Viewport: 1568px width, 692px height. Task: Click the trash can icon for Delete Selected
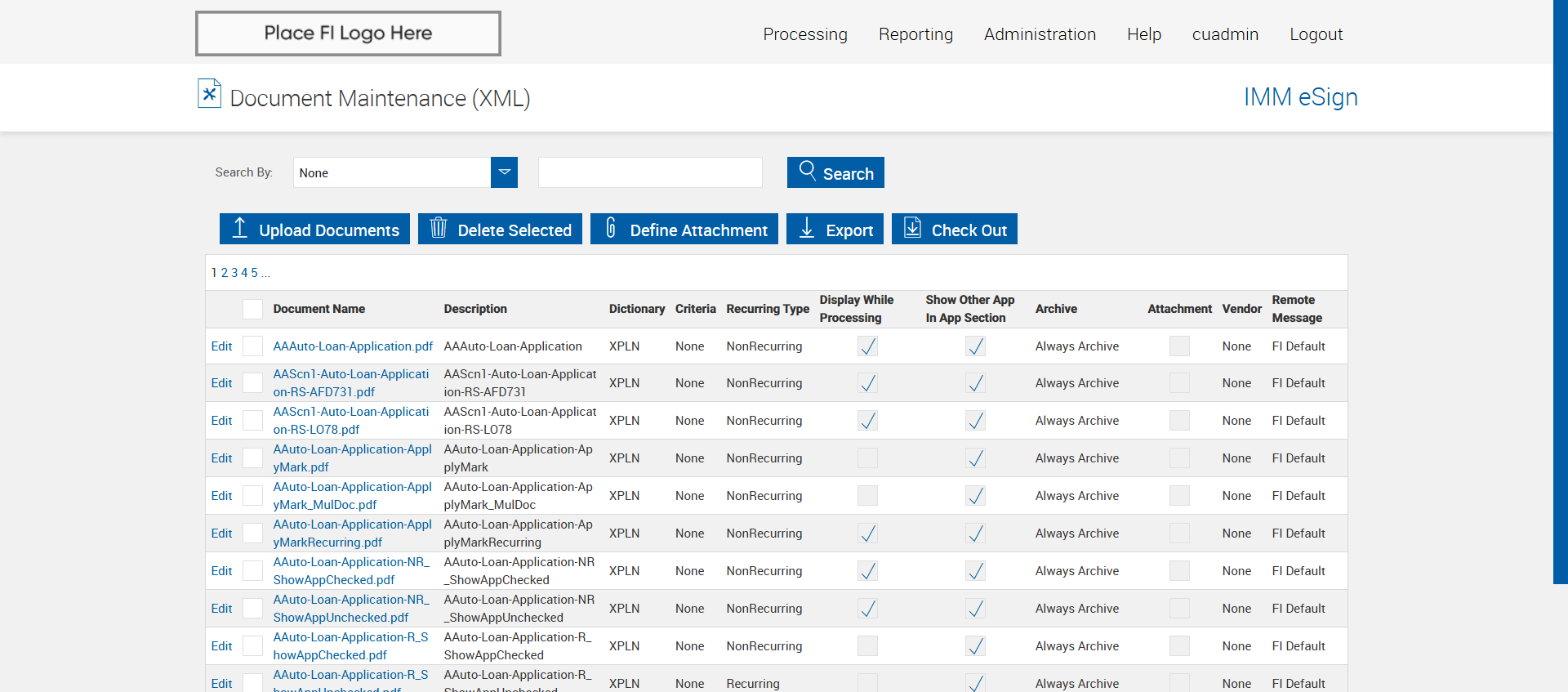439,228
